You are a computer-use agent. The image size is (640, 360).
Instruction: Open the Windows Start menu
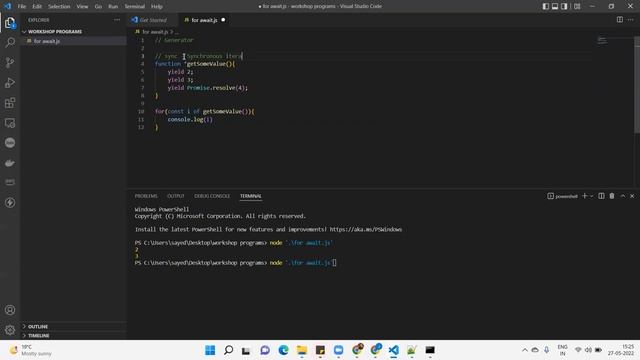[x=210, y=350]
